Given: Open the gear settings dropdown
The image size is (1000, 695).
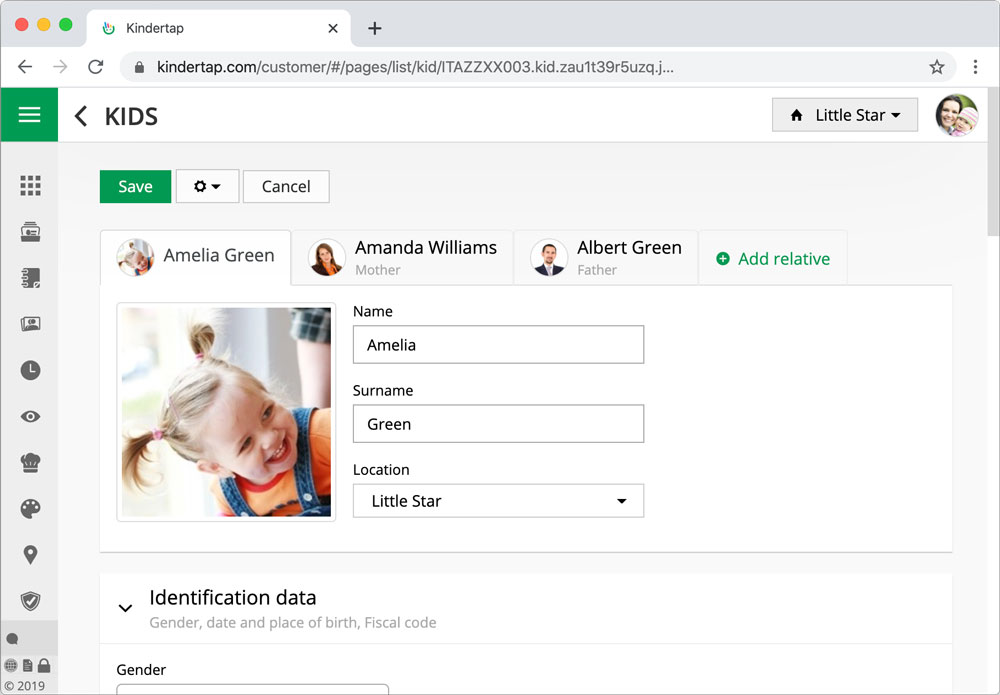Looking at the screenshot, I should point(207,187).
